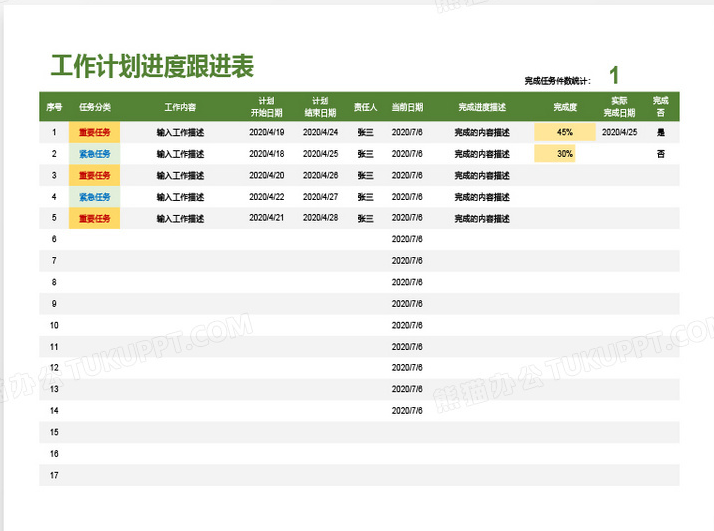Select the 2020/4/28 planned end date cell
Screen dimensions: 714x531
pos(320,218)
